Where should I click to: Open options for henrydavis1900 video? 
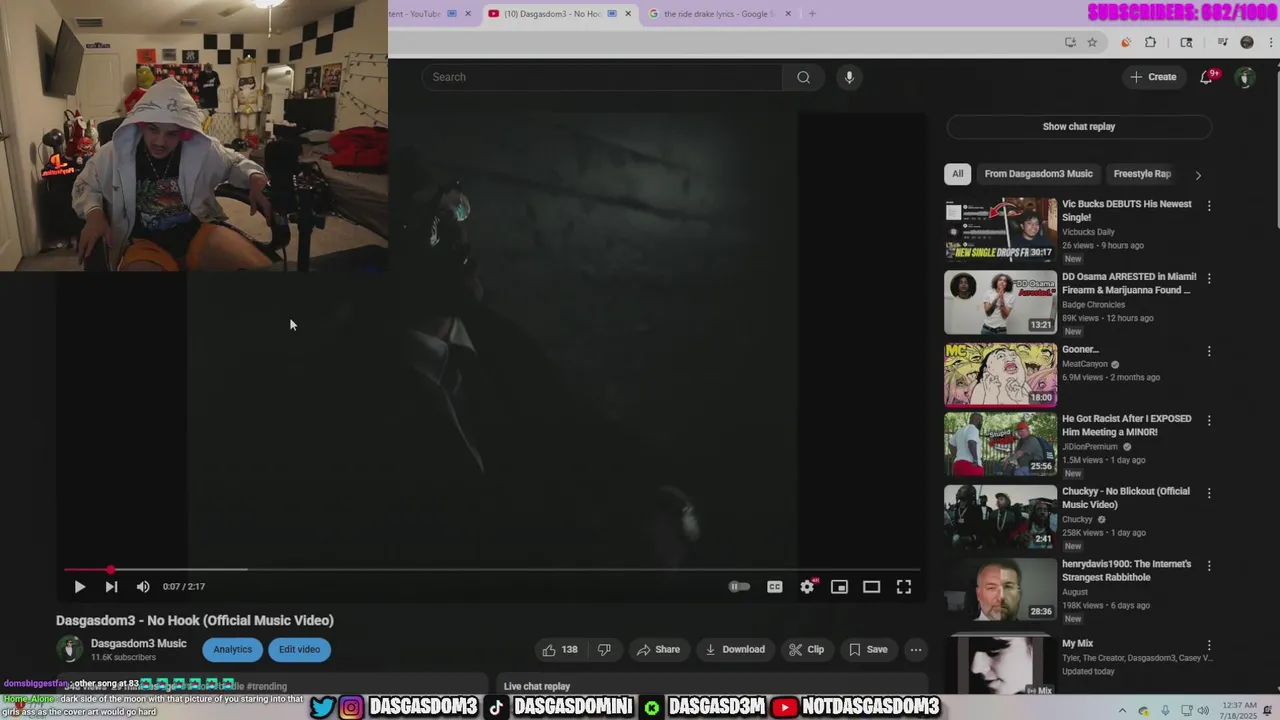tap(1209, 565)
